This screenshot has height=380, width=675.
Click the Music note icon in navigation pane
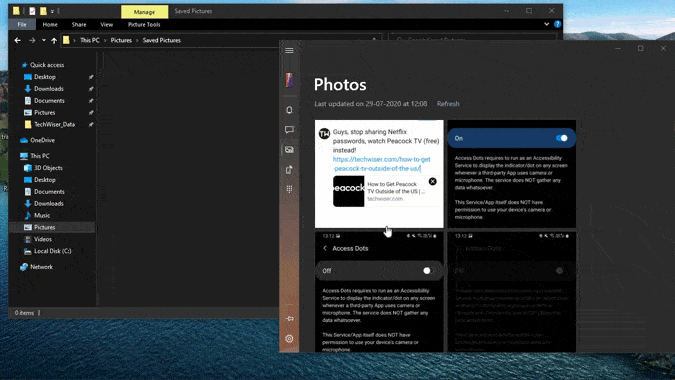pyautogui.click(x=28, y=215)
